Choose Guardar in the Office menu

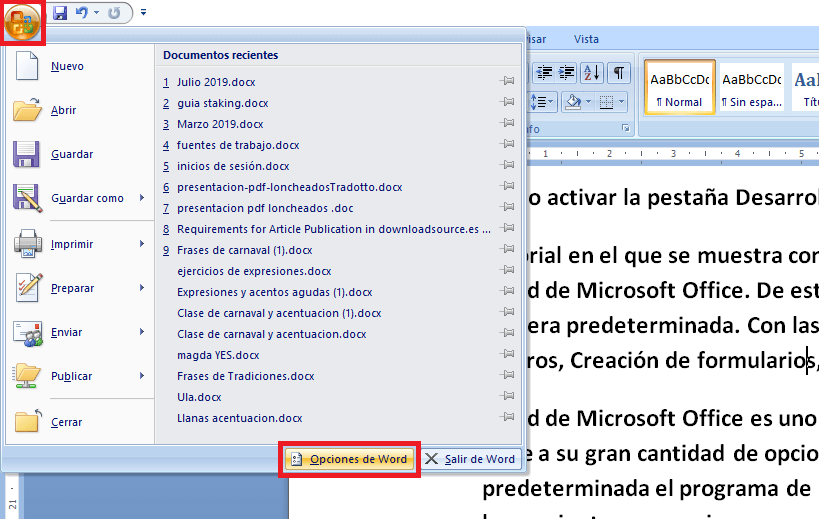pos(78,154)
